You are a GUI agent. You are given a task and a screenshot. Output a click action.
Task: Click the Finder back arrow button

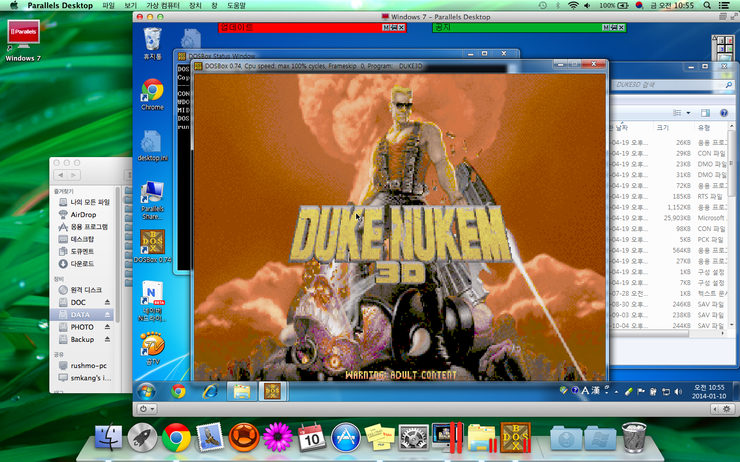point(61,175)
